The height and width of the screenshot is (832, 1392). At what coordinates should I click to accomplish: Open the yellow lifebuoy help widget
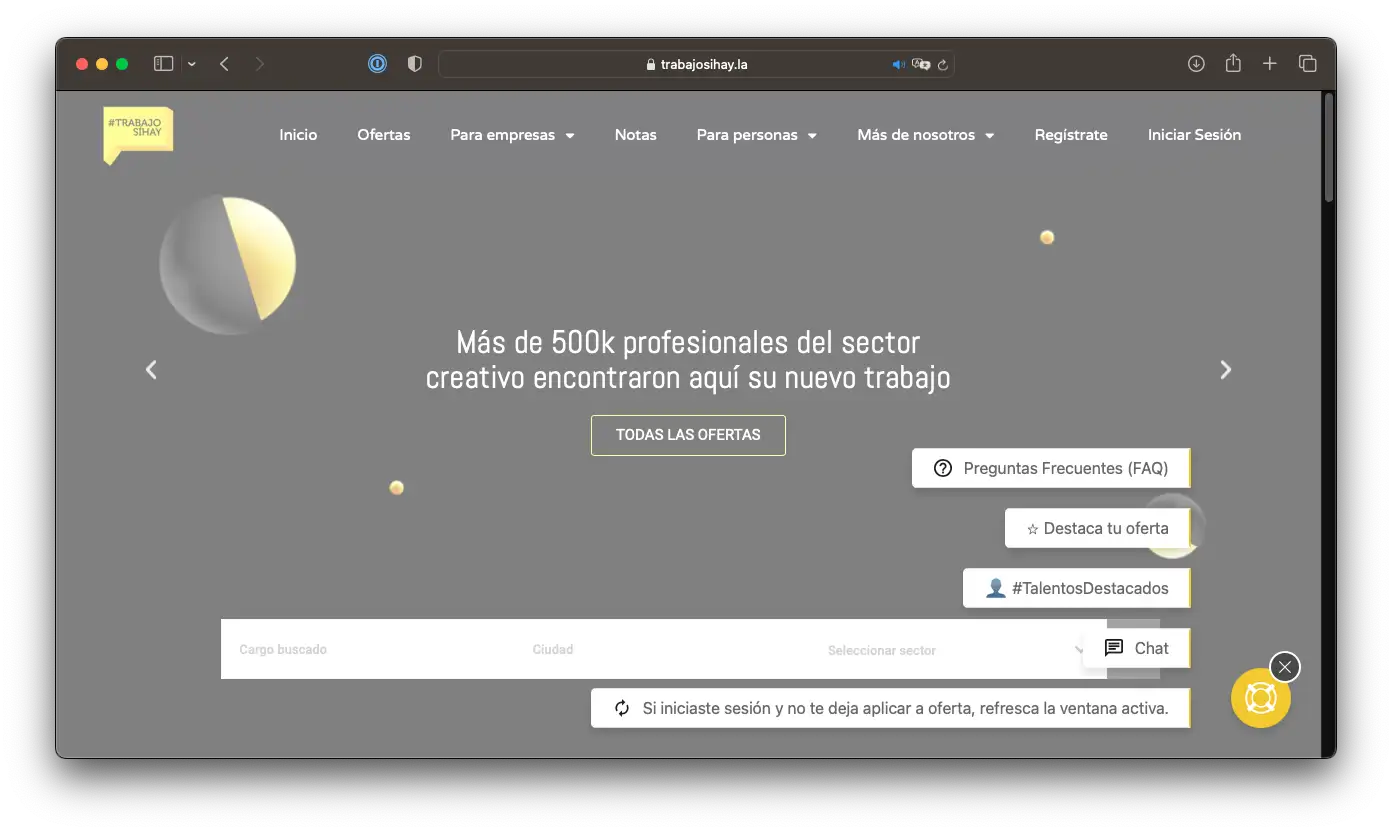(1260, 698)
